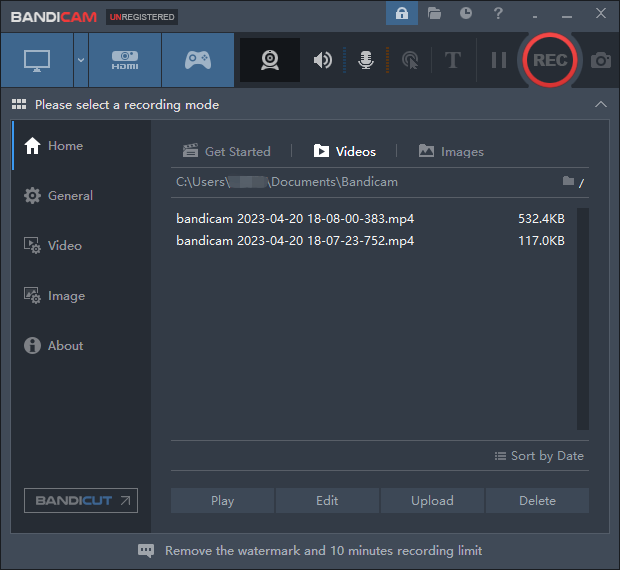Screen dimensions: 620x570
Task: Click the UNREGISTERED badge
Action: 142,17
